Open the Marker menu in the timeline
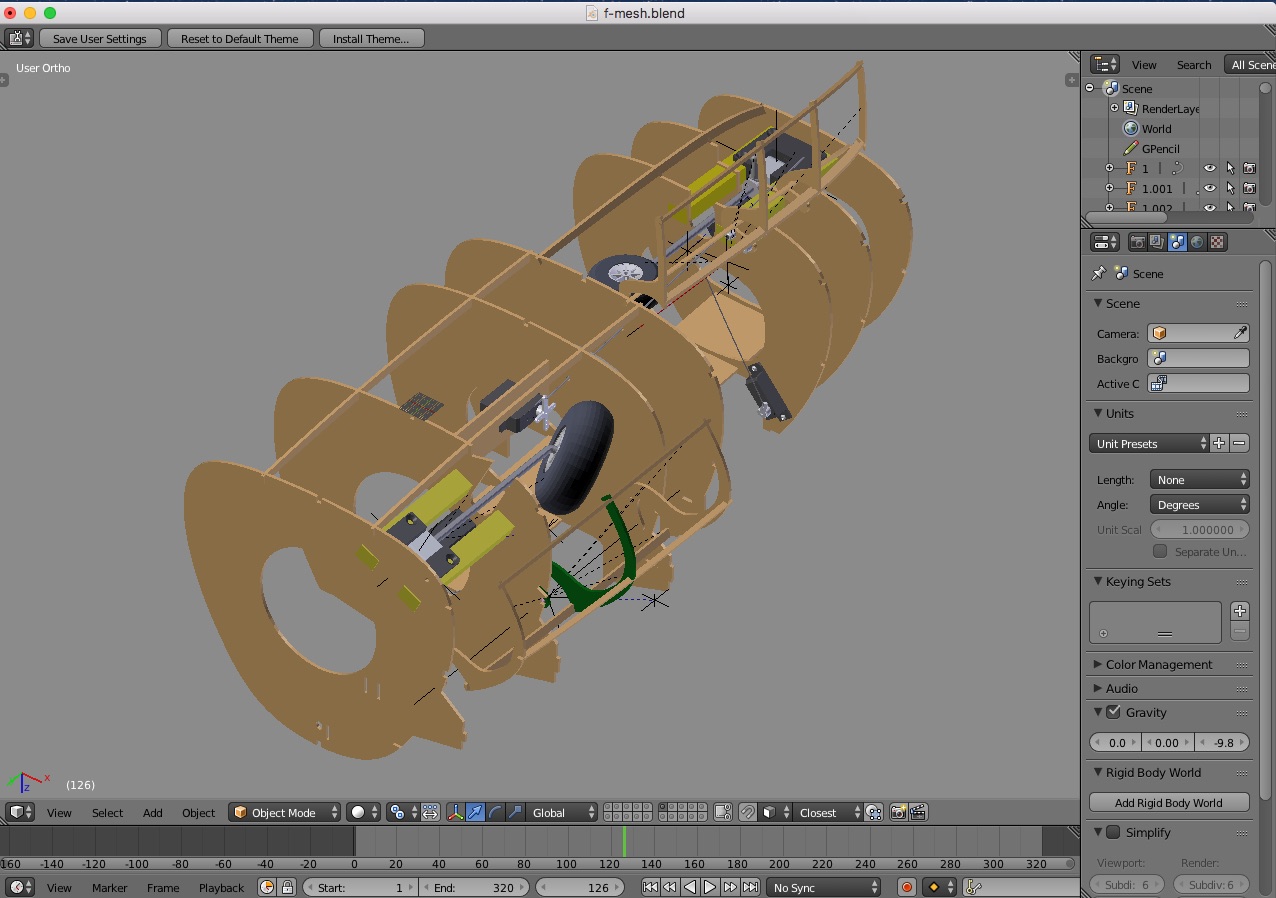 [109, 887]
